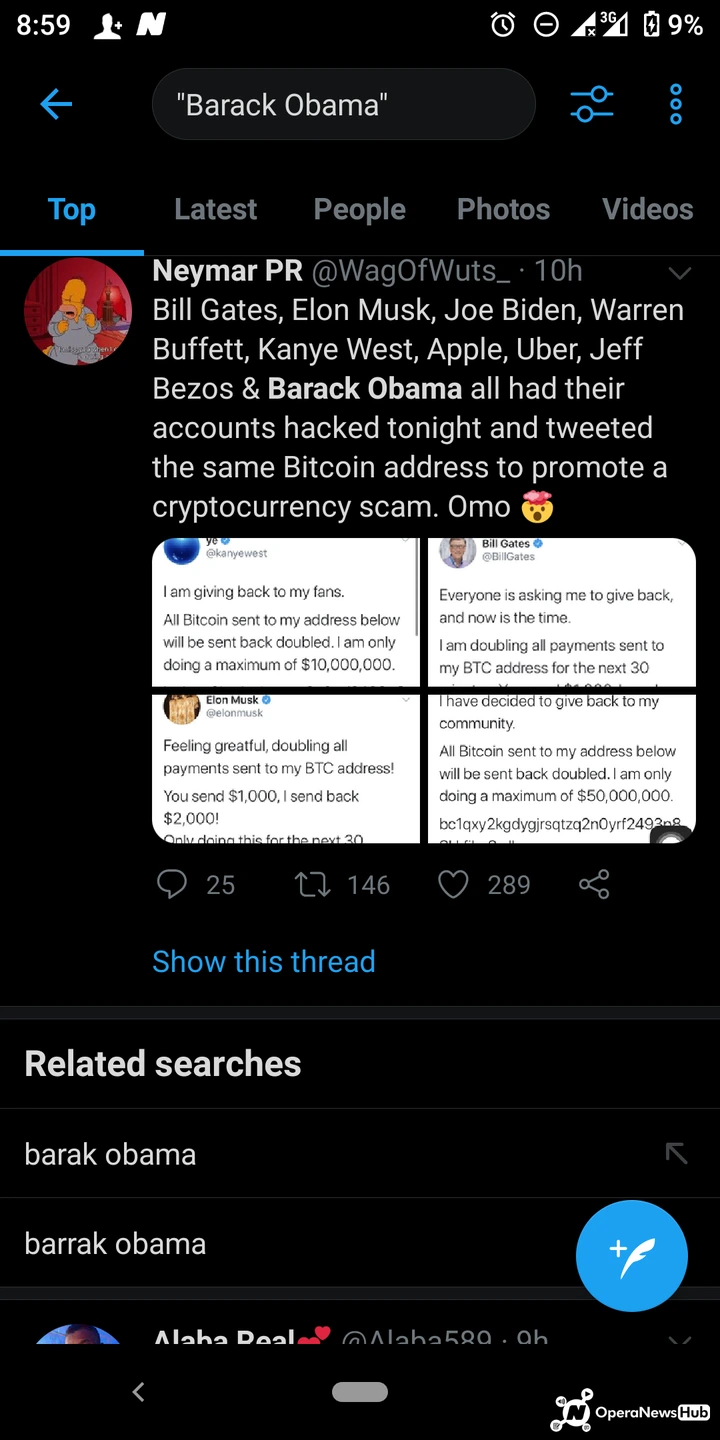Open search filter settings icon
Image resolution: width=720 pixels, height=1440 pixels.
pyautogui.click(x=591, y=104)
